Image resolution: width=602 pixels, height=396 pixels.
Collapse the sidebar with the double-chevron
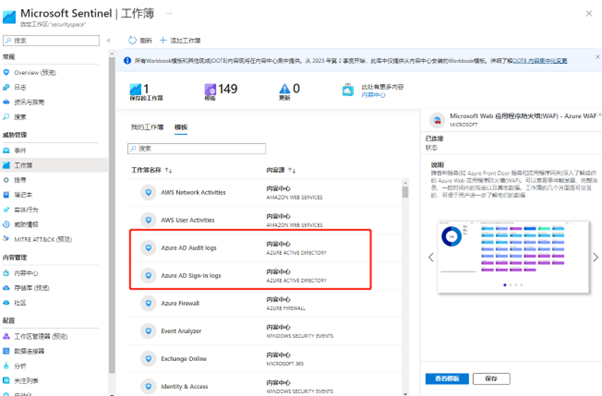pyautogui.click(x=109, y=40)
